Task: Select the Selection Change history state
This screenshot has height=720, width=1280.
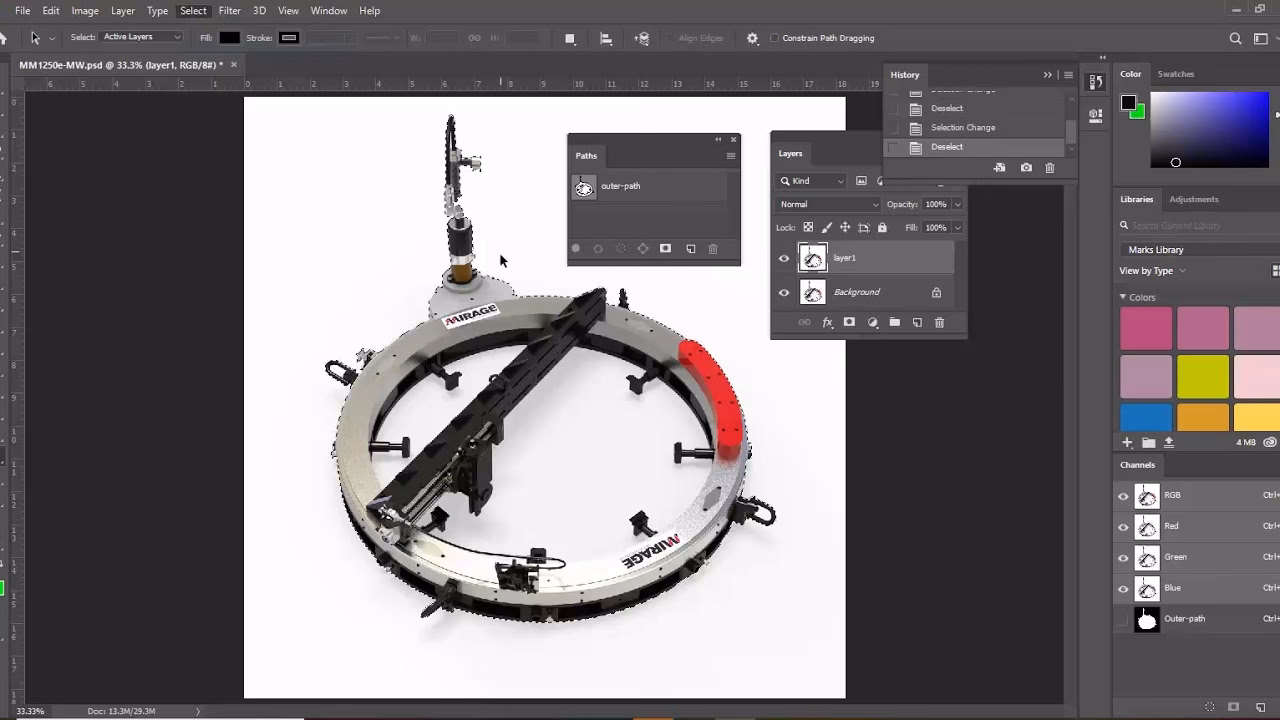Action: pyautogui.click(x=962, y=128)
